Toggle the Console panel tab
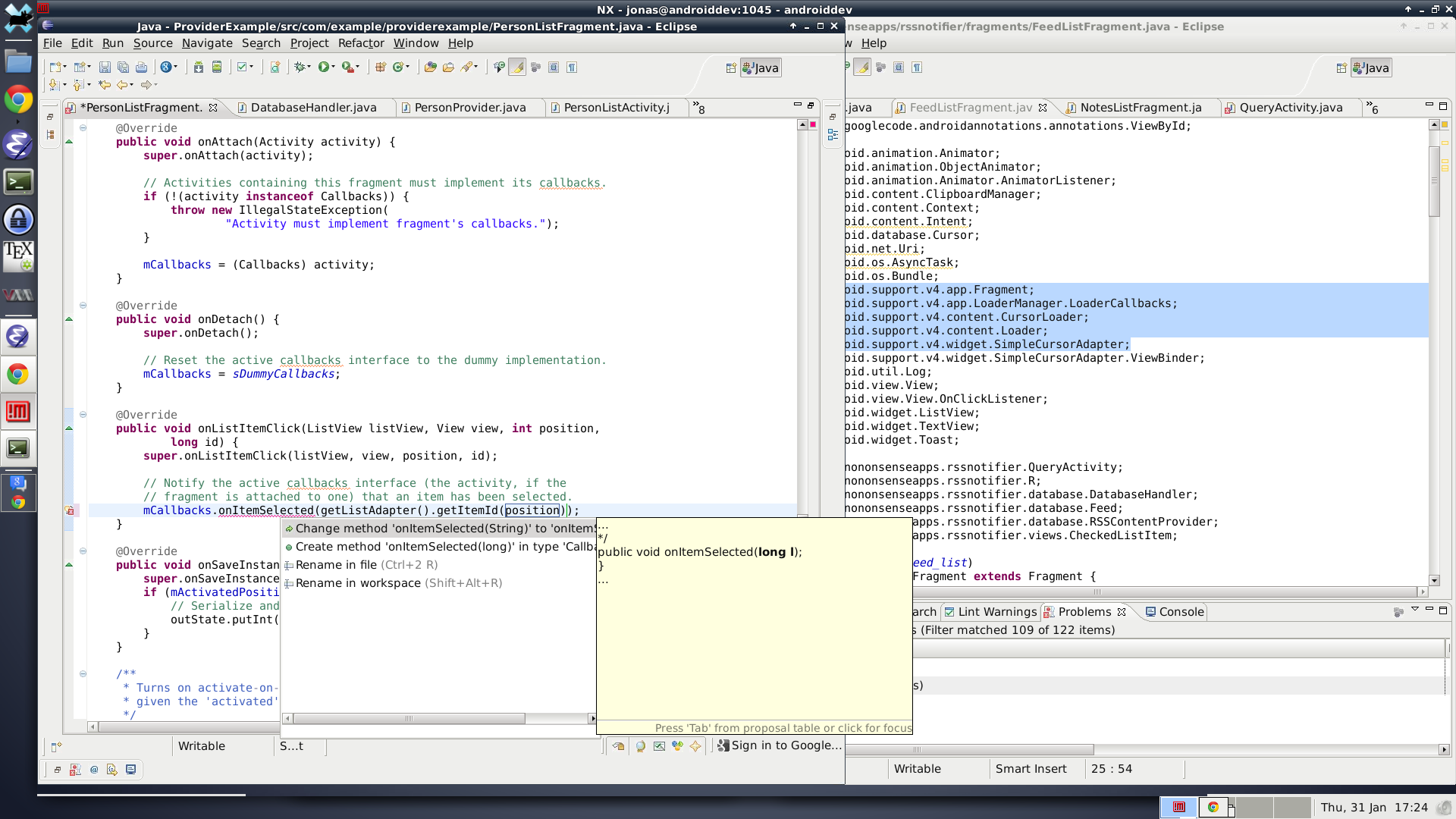This screenshot has height=819, width=1456. click(1181, 611)
